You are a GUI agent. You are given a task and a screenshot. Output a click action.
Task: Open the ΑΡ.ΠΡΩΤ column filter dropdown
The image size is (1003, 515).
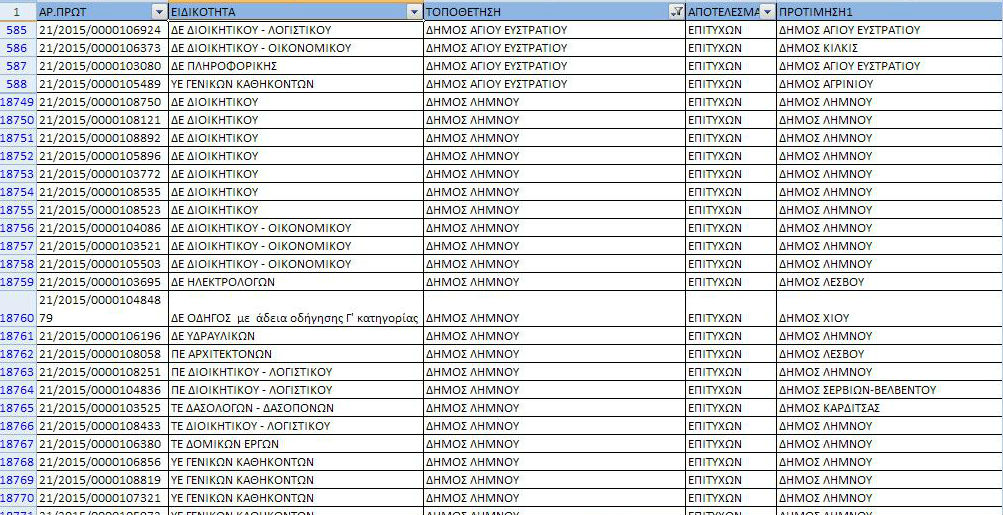coord(158,11)
